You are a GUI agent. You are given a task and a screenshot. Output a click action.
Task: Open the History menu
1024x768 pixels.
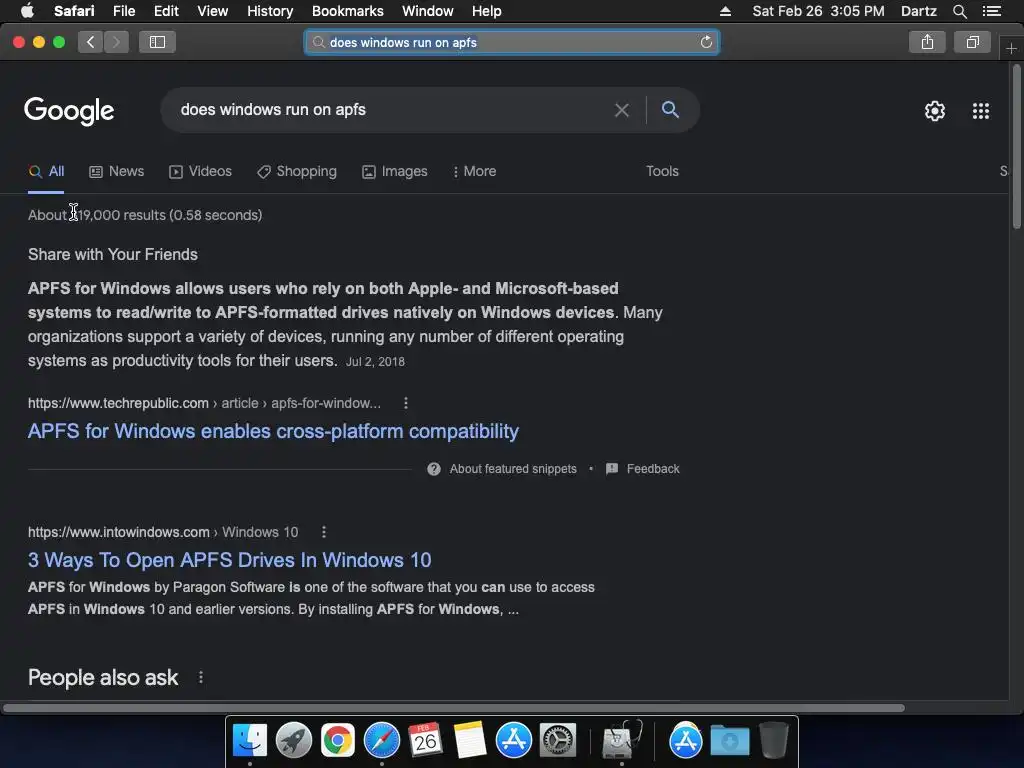[270, 11]
